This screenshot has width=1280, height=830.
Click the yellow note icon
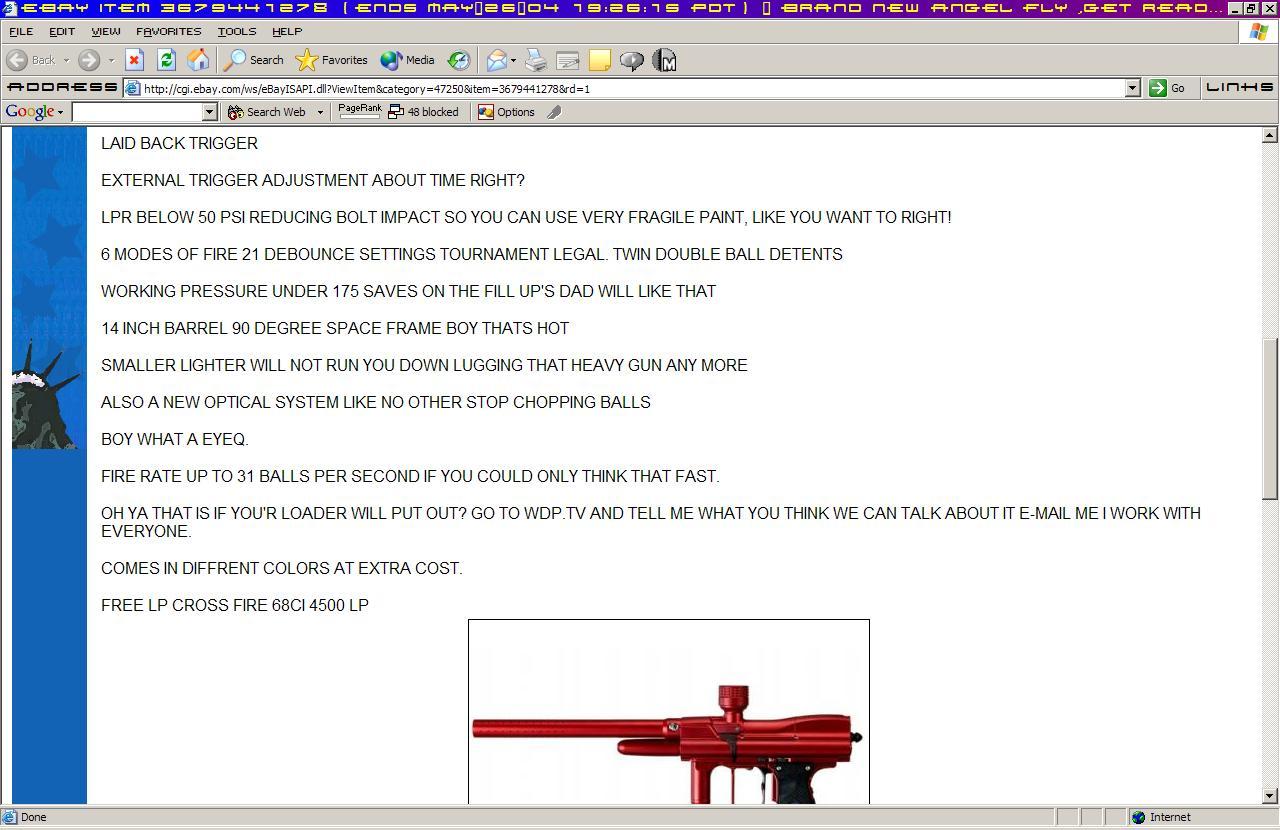tap(599, 60)
